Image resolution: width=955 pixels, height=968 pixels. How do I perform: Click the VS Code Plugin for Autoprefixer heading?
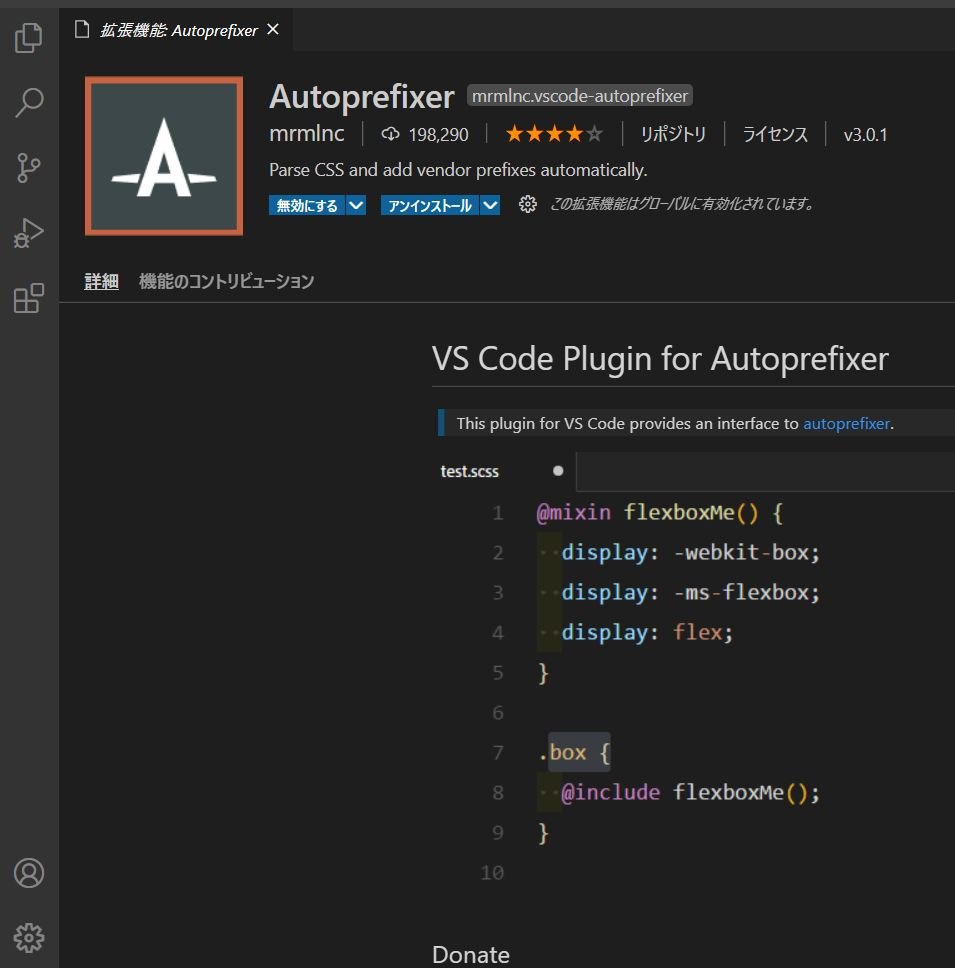(x=660, y=359)
